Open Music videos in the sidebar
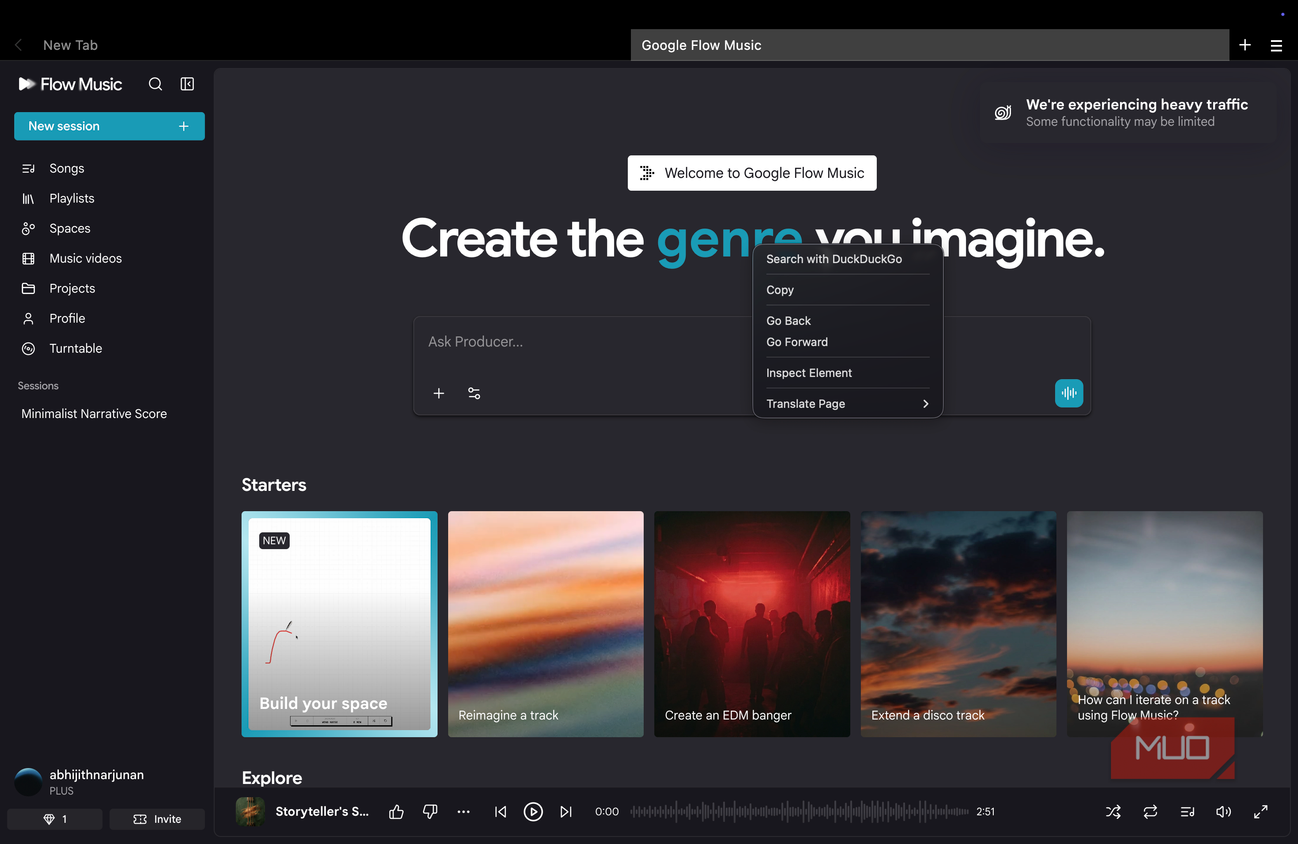Image resolution: width=1298 pixels, height=844 pixels. (109, 258)
